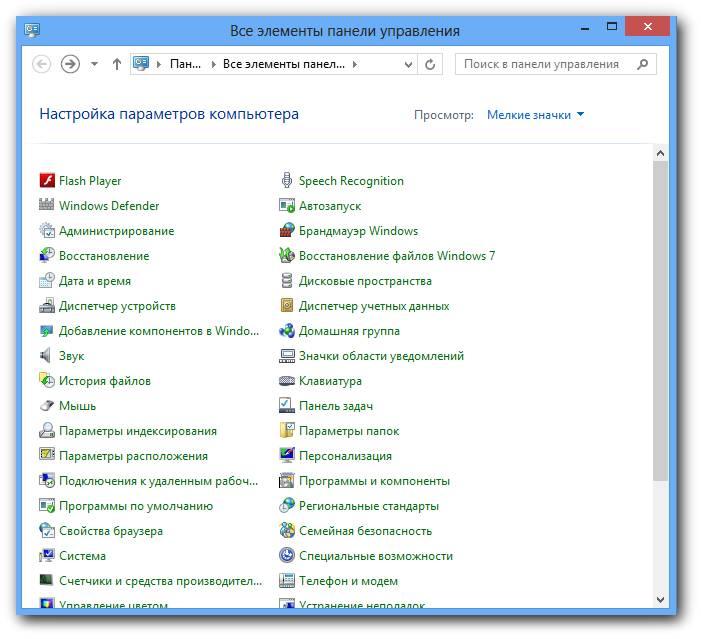This screenshot has width=701, height=639.
Task: Open Подключения к удаленным рабочим столам link
Action: point(158,481)
